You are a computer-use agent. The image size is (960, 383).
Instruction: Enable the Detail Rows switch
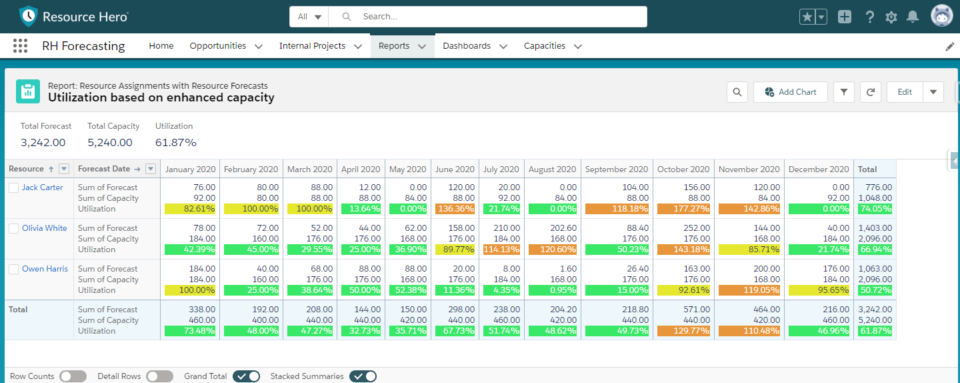point(160,376)
